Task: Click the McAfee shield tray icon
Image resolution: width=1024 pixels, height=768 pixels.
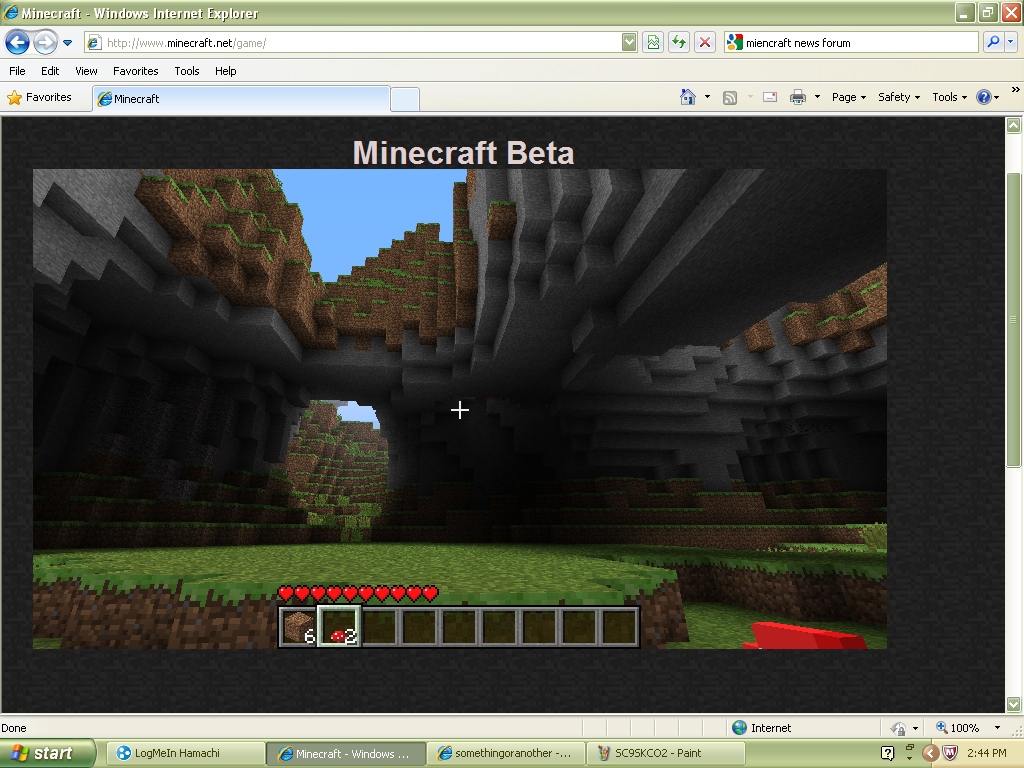Action: 950,753
